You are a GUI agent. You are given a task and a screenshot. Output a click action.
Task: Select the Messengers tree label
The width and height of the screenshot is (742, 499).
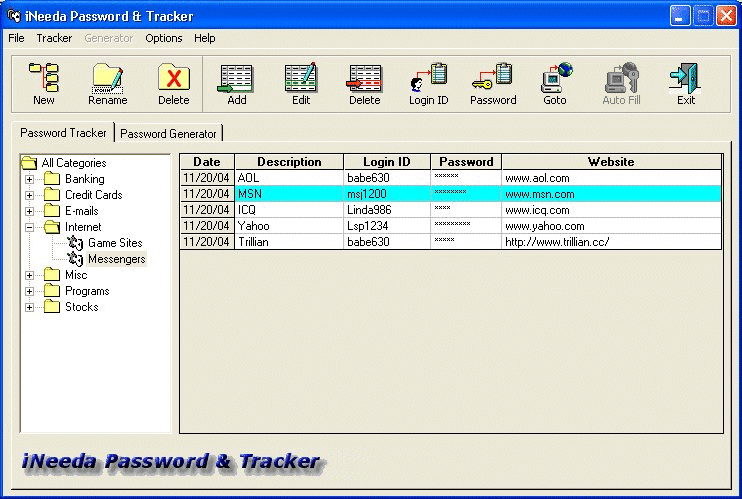coord(116,259)
